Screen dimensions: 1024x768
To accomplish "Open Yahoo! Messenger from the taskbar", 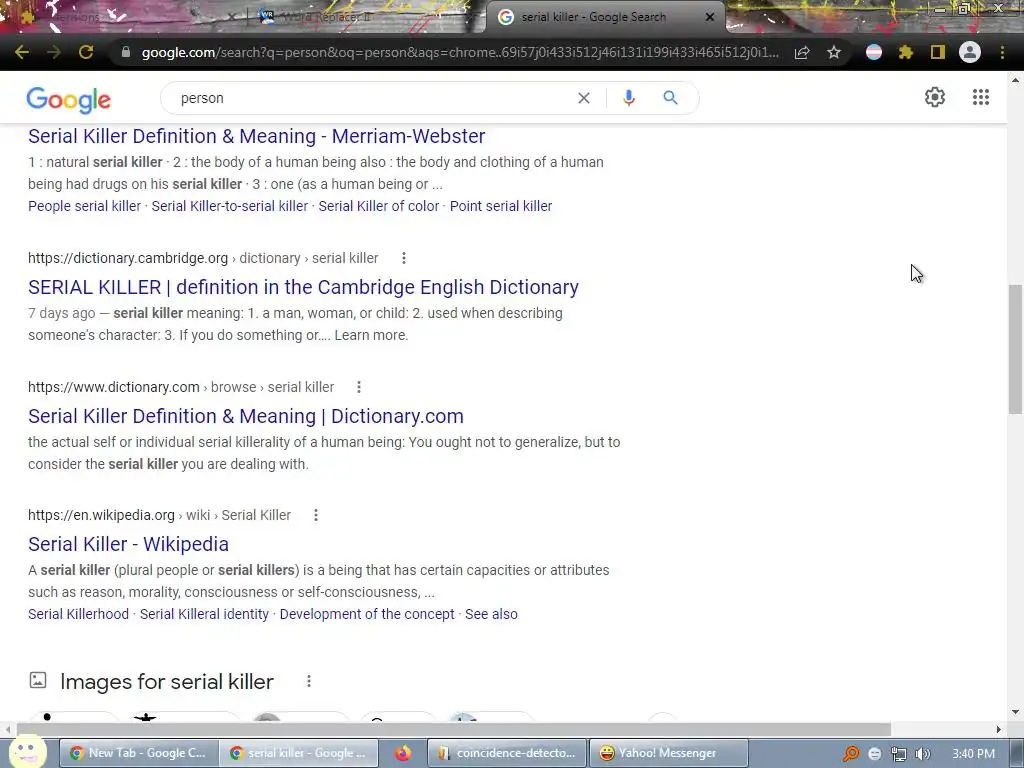I will point(669,753).
